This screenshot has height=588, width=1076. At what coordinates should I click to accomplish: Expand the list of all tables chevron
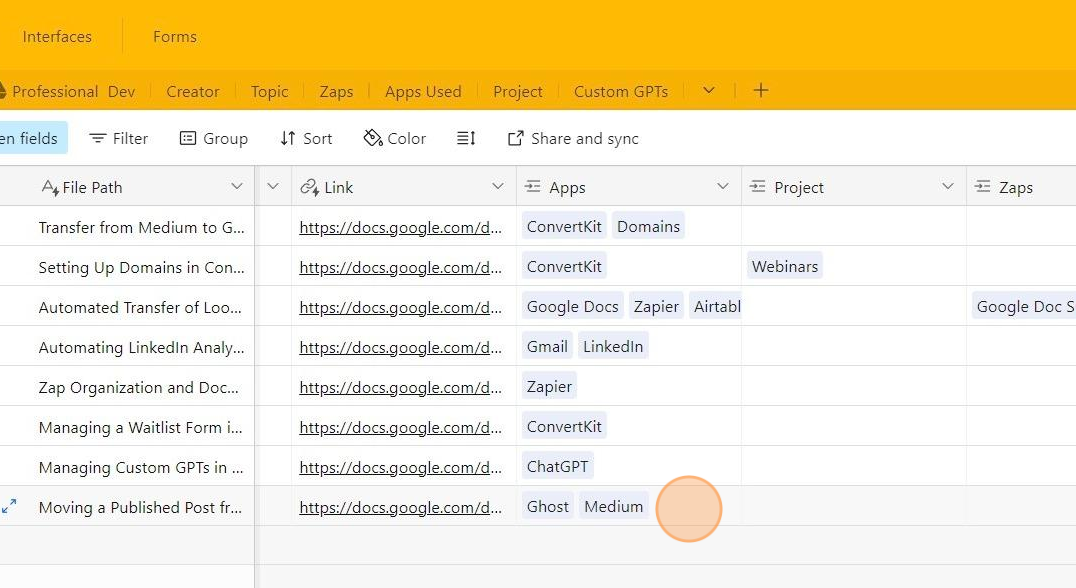click(x=709, y=91)
